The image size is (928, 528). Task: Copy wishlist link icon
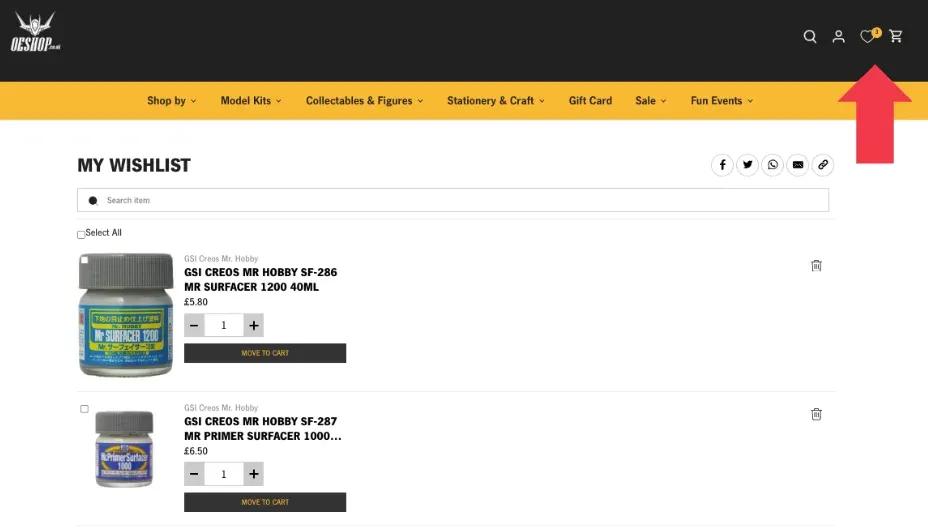(x=823, y=165)
